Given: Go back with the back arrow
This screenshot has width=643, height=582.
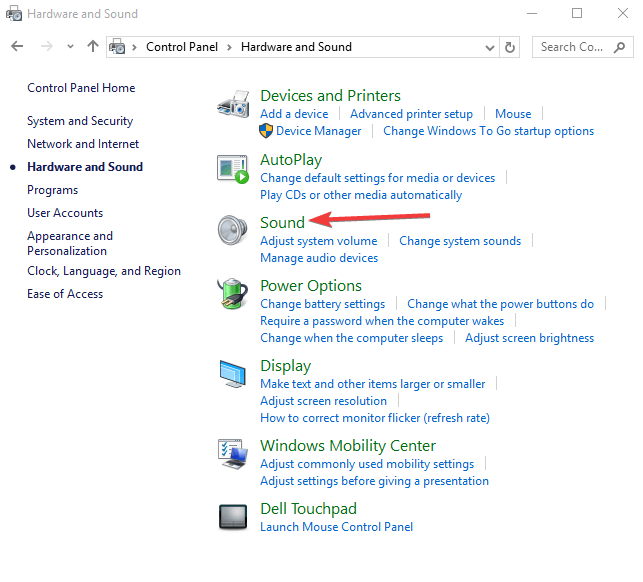Looking at the screenshot, I should tap(17, 46).
